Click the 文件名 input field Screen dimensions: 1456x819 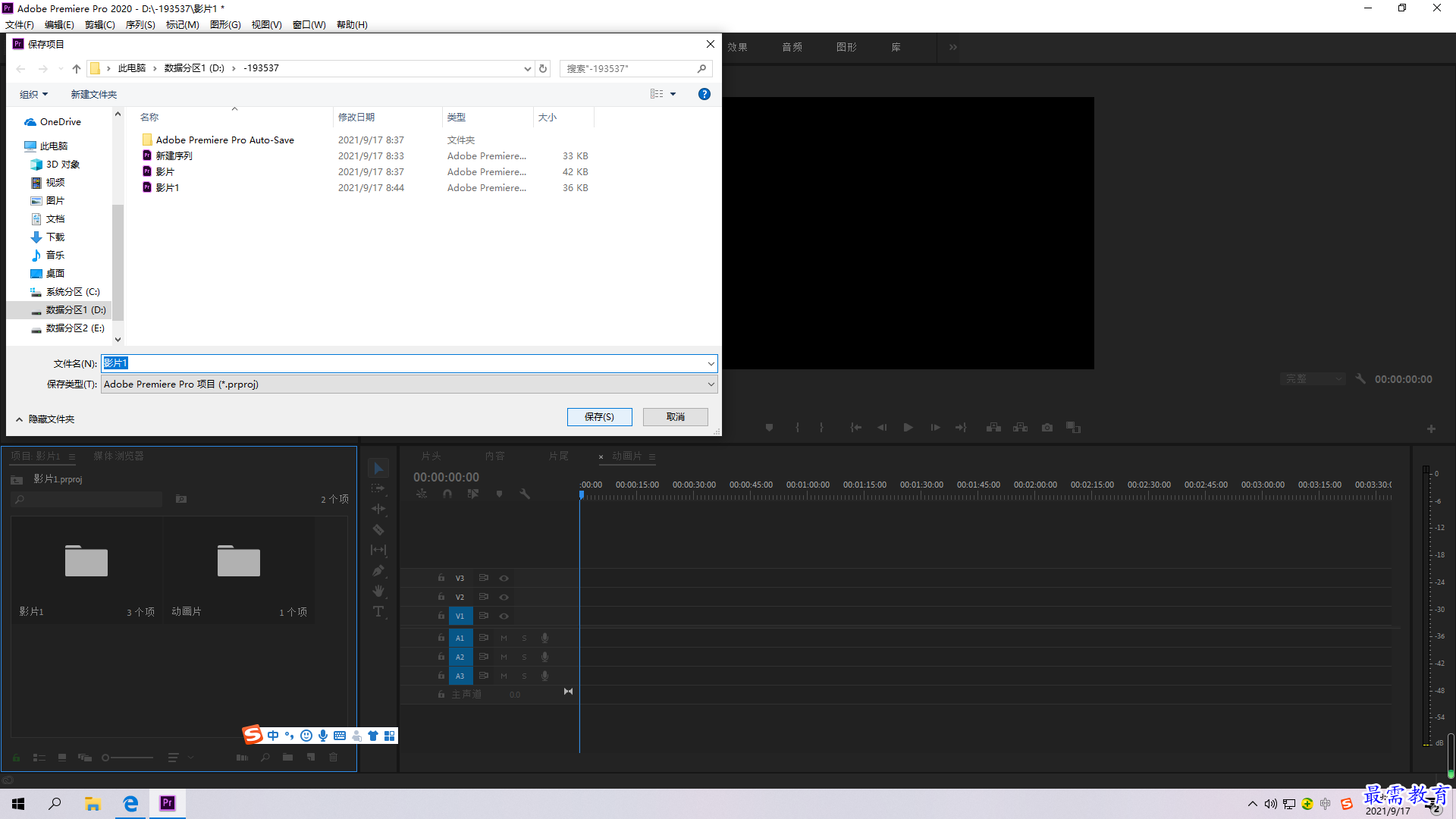[x=409, y=363]
